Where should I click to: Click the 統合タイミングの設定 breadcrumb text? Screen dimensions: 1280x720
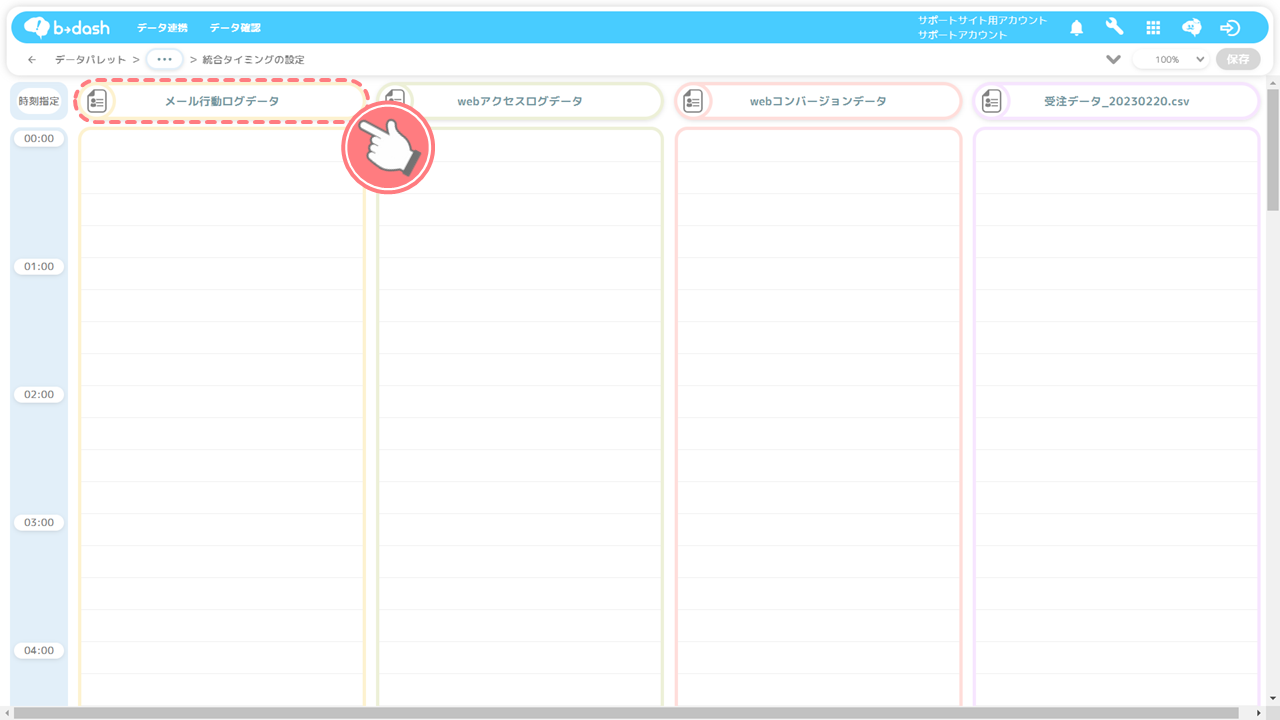click(253, 60)
